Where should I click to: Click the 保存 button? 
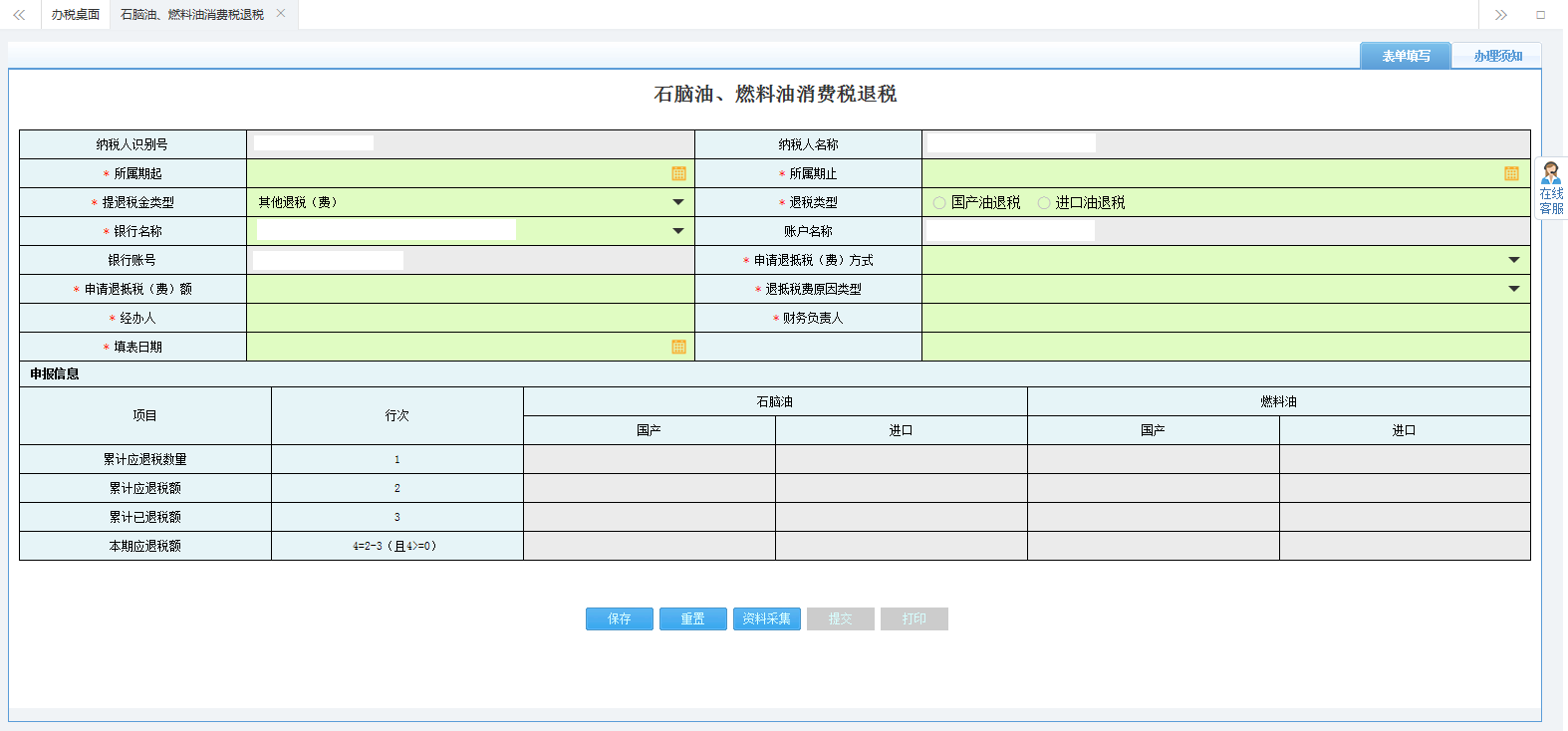620,618
